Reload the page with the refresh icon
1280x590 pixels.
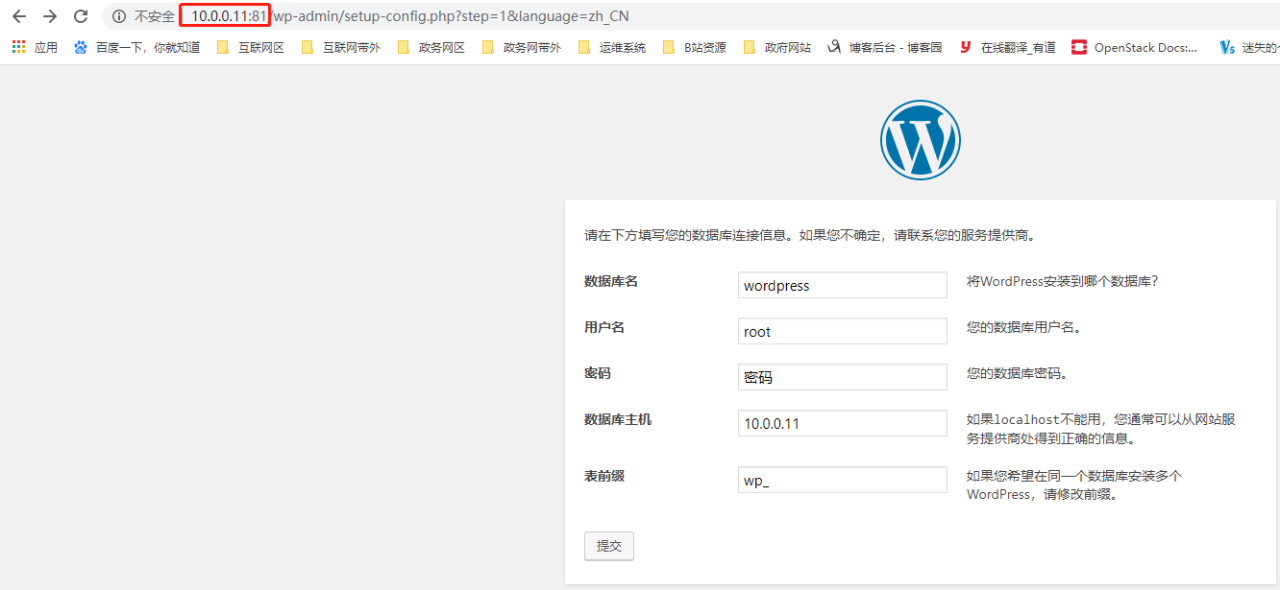[x=81, y=16]
